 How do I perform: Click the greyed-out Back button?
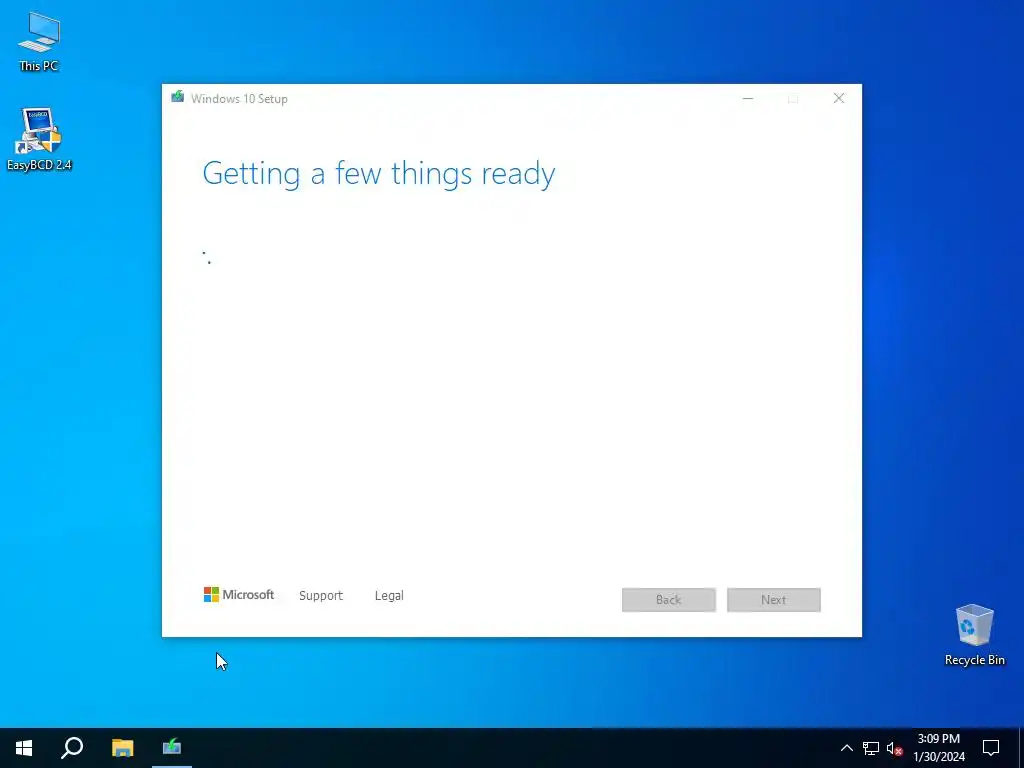point(669,600)
